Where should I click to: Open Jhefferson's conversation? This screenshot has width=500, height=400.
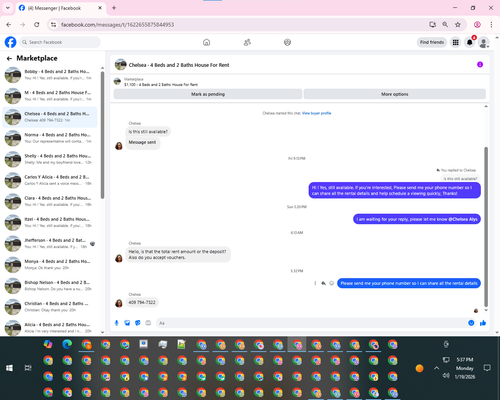(x=50, y=244)
